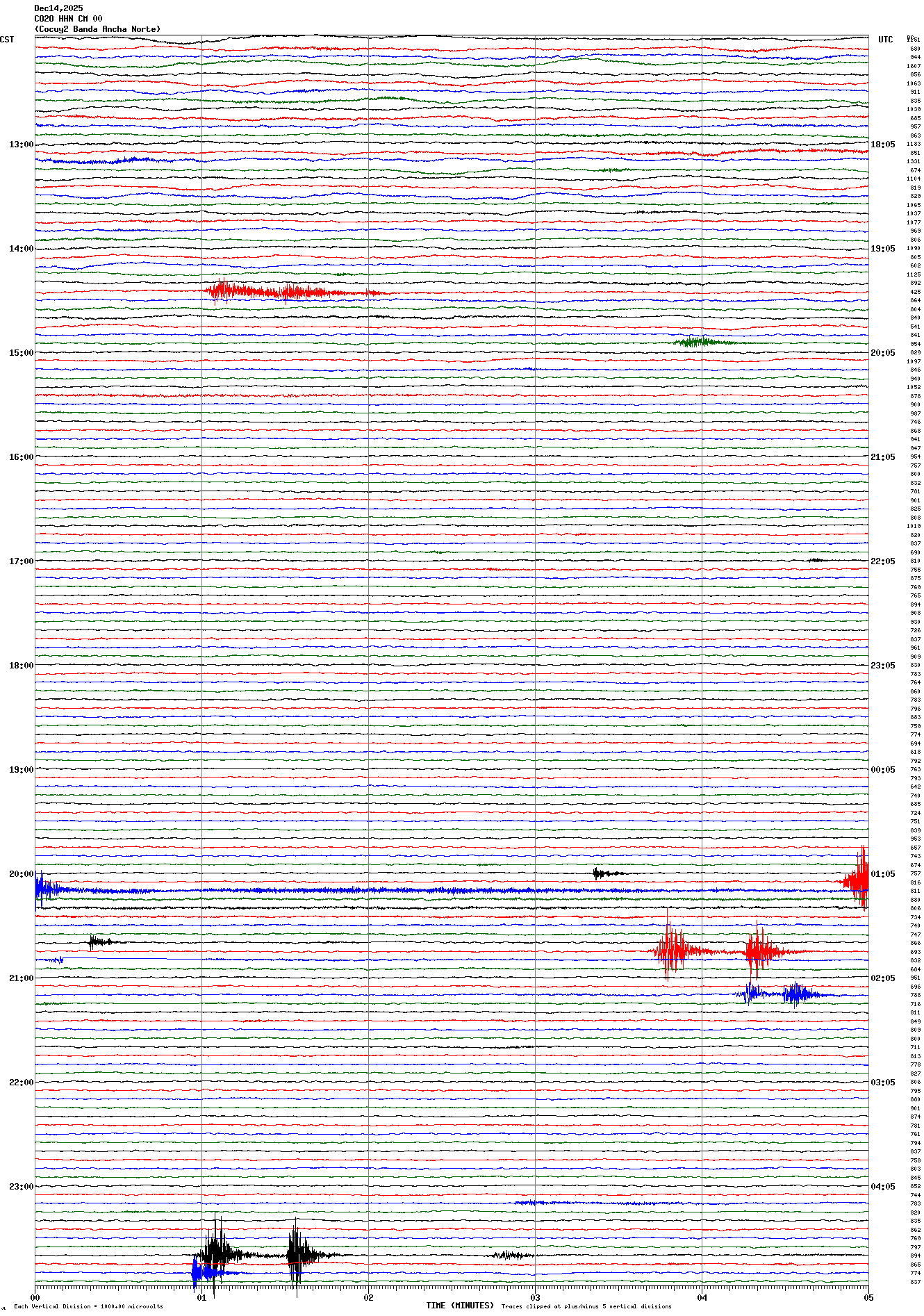
Task: Click the UTC timezone label
Action: coord(885,40)
